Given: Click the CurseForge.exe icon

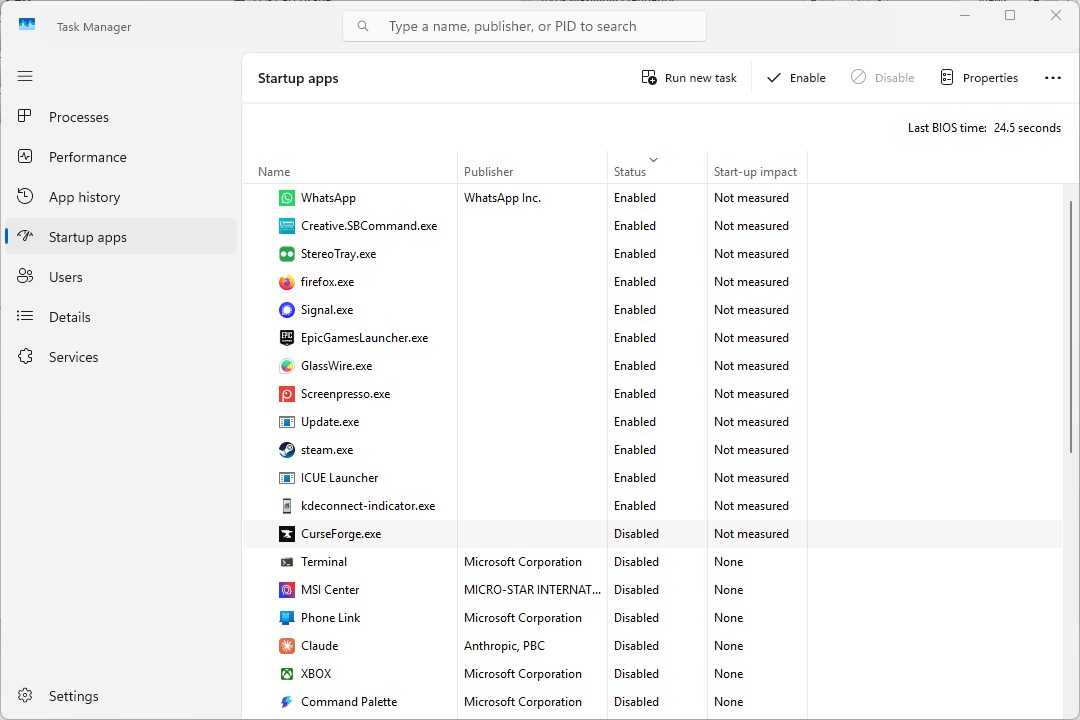Looking at the screenshot, I should click(287, 534).
